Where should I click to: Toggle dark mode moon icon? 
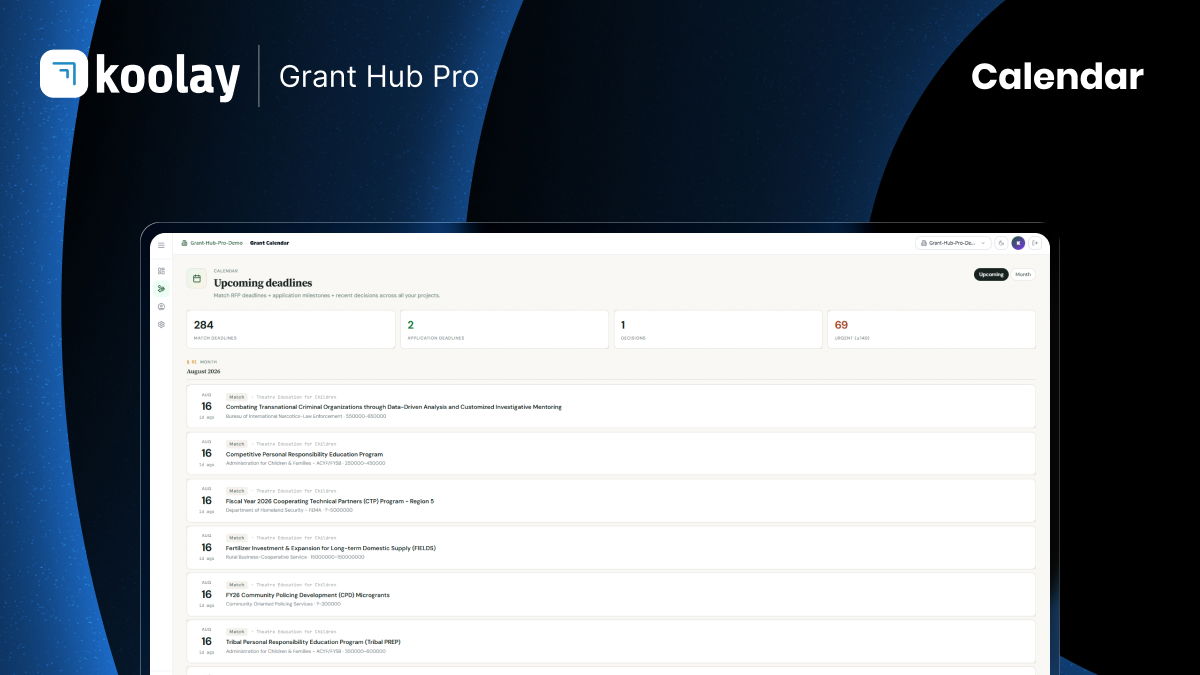(x=1001, y=243)
